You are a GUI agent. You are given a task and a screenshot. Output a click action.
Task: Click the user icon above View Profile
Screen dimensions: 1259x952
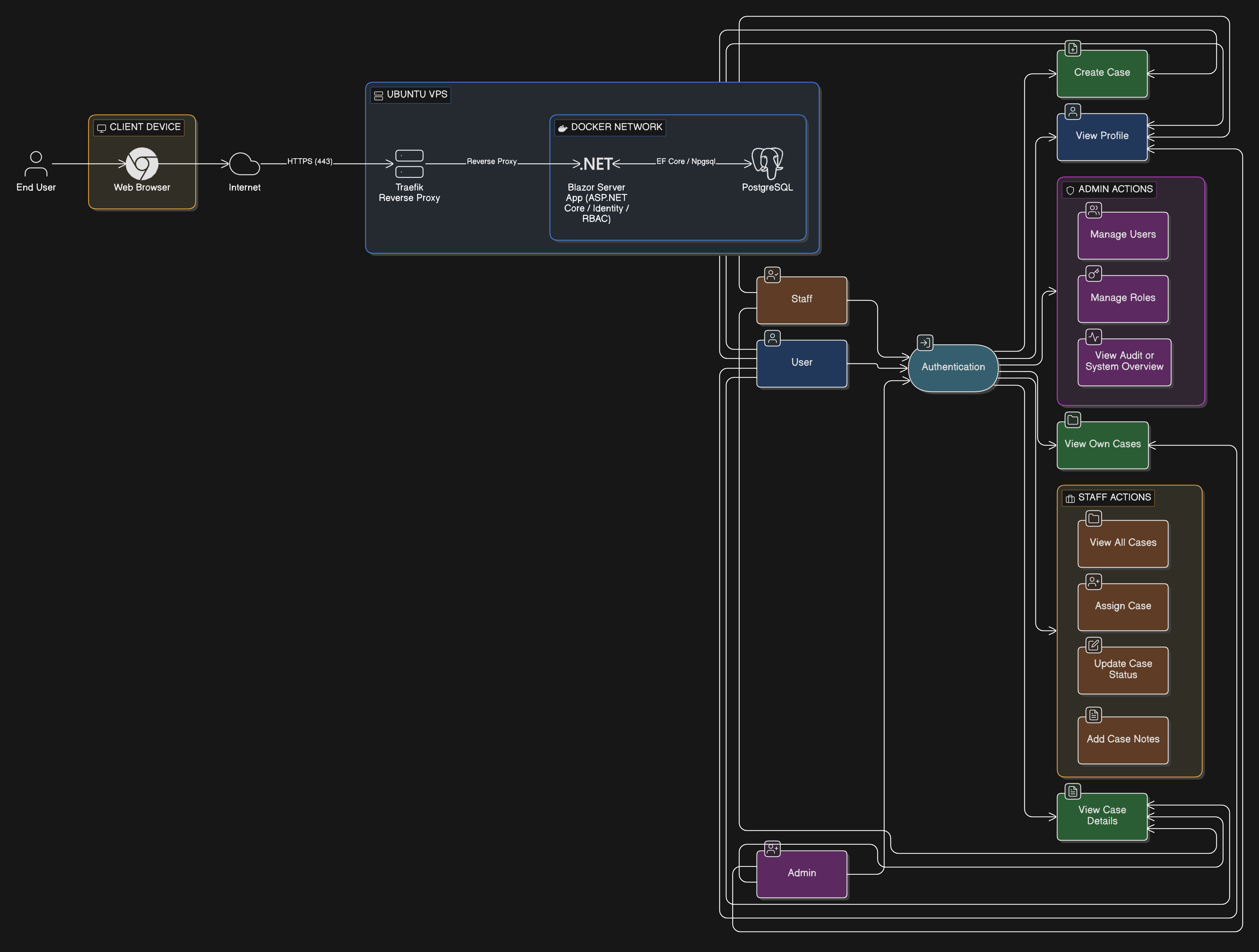(1073, 112)
